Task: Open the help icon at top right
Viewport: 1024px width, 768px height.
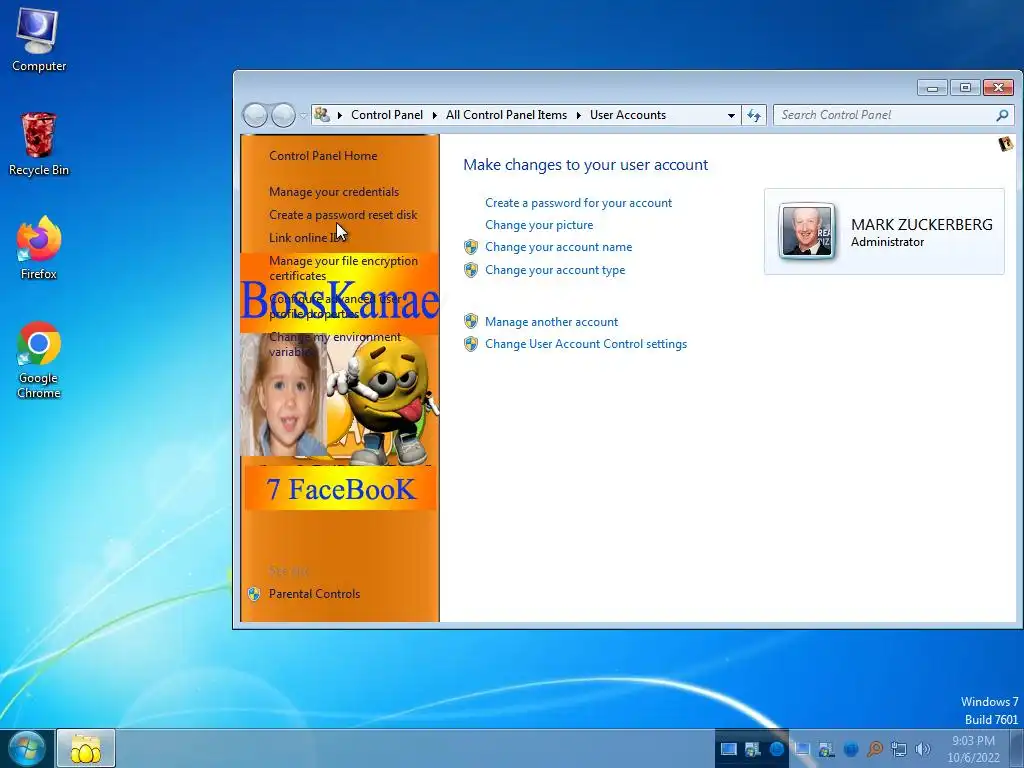Action: tap(1005, 144)
